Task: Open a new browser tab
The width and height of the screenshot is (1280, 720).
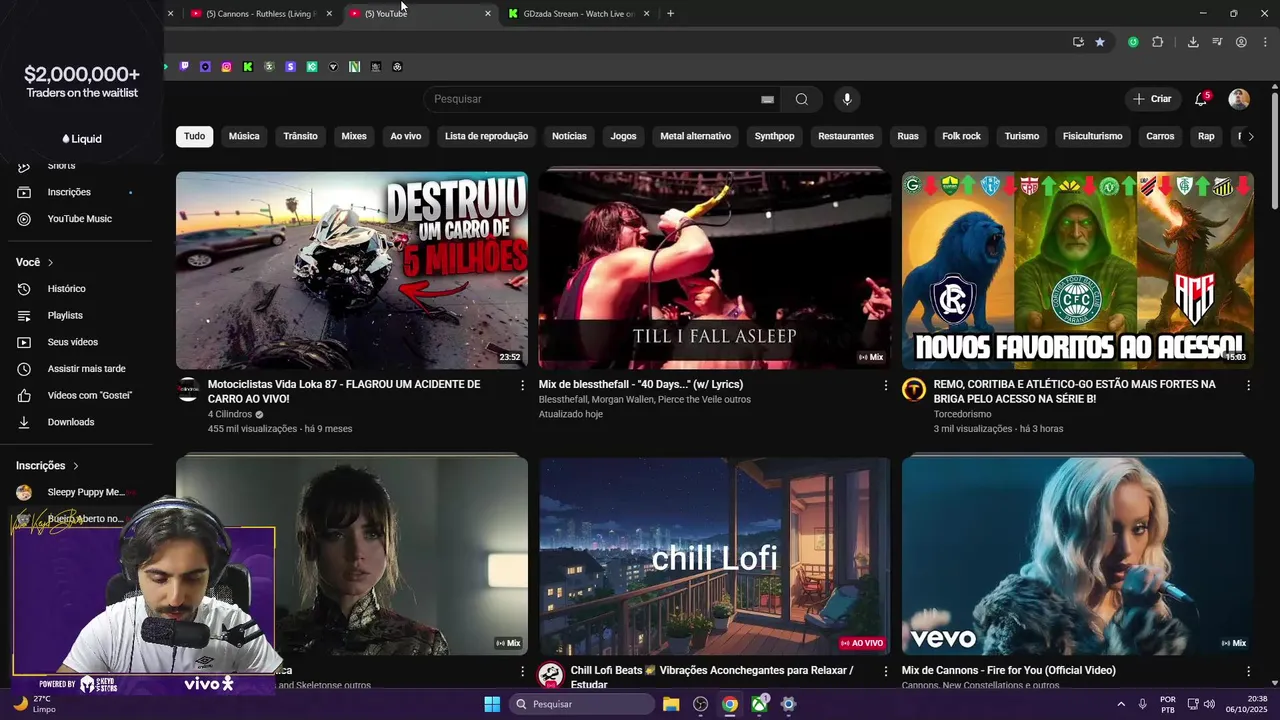Action: click(670, 14)
